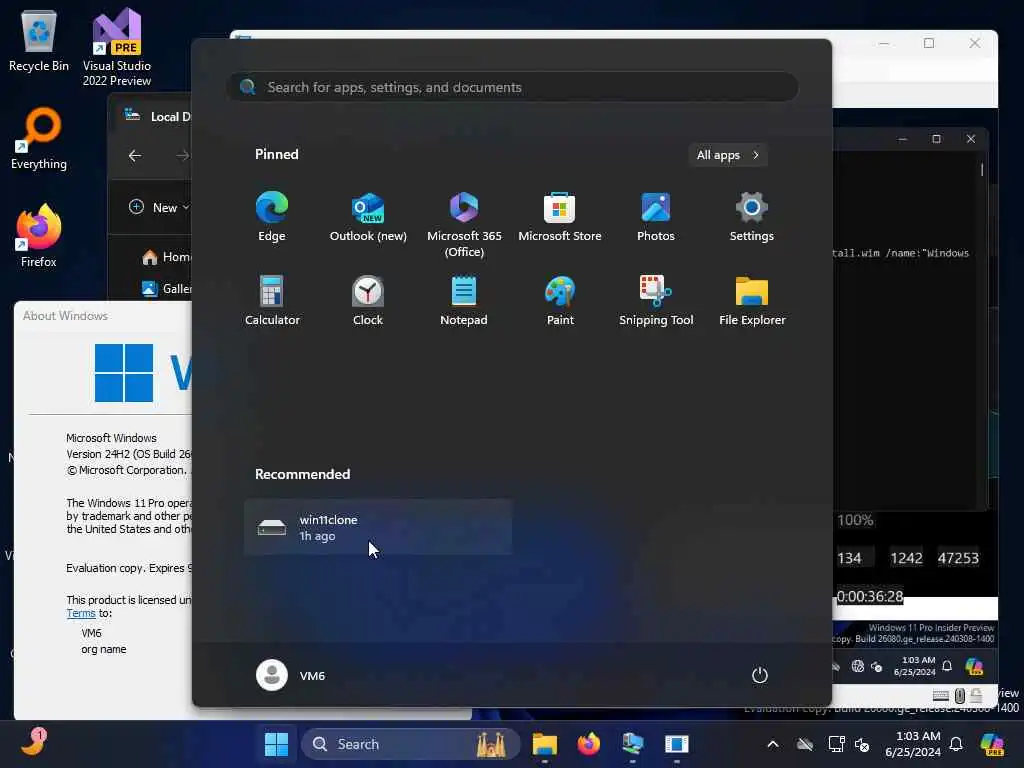Open Microsoft 365 (Office) app

click(464, 225)
